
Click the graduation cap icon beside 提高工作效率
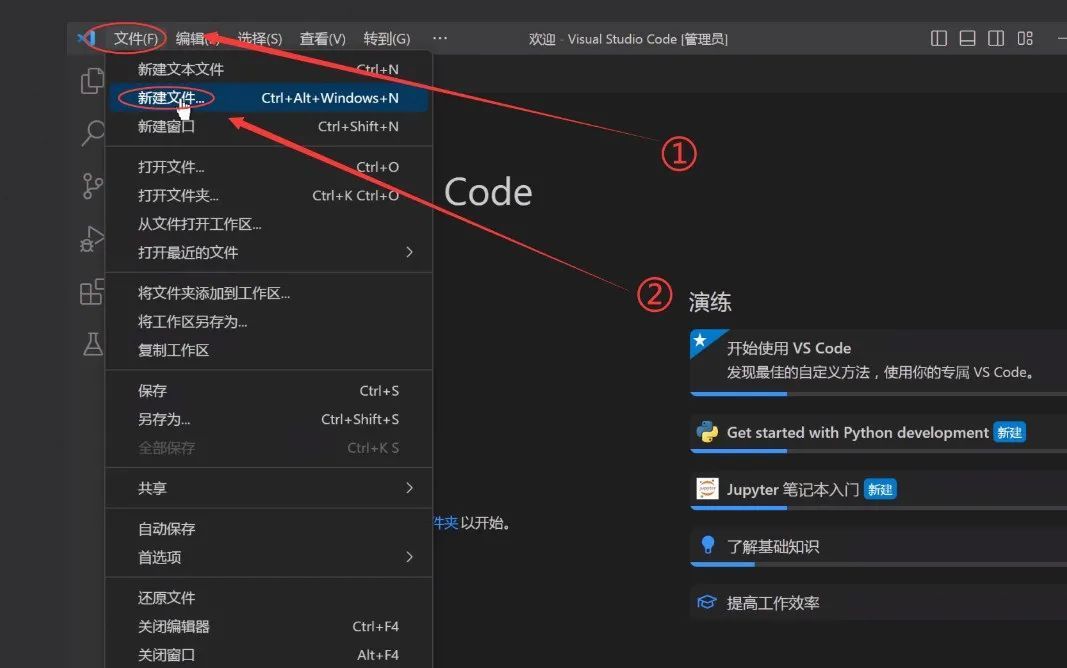[707, 602]
